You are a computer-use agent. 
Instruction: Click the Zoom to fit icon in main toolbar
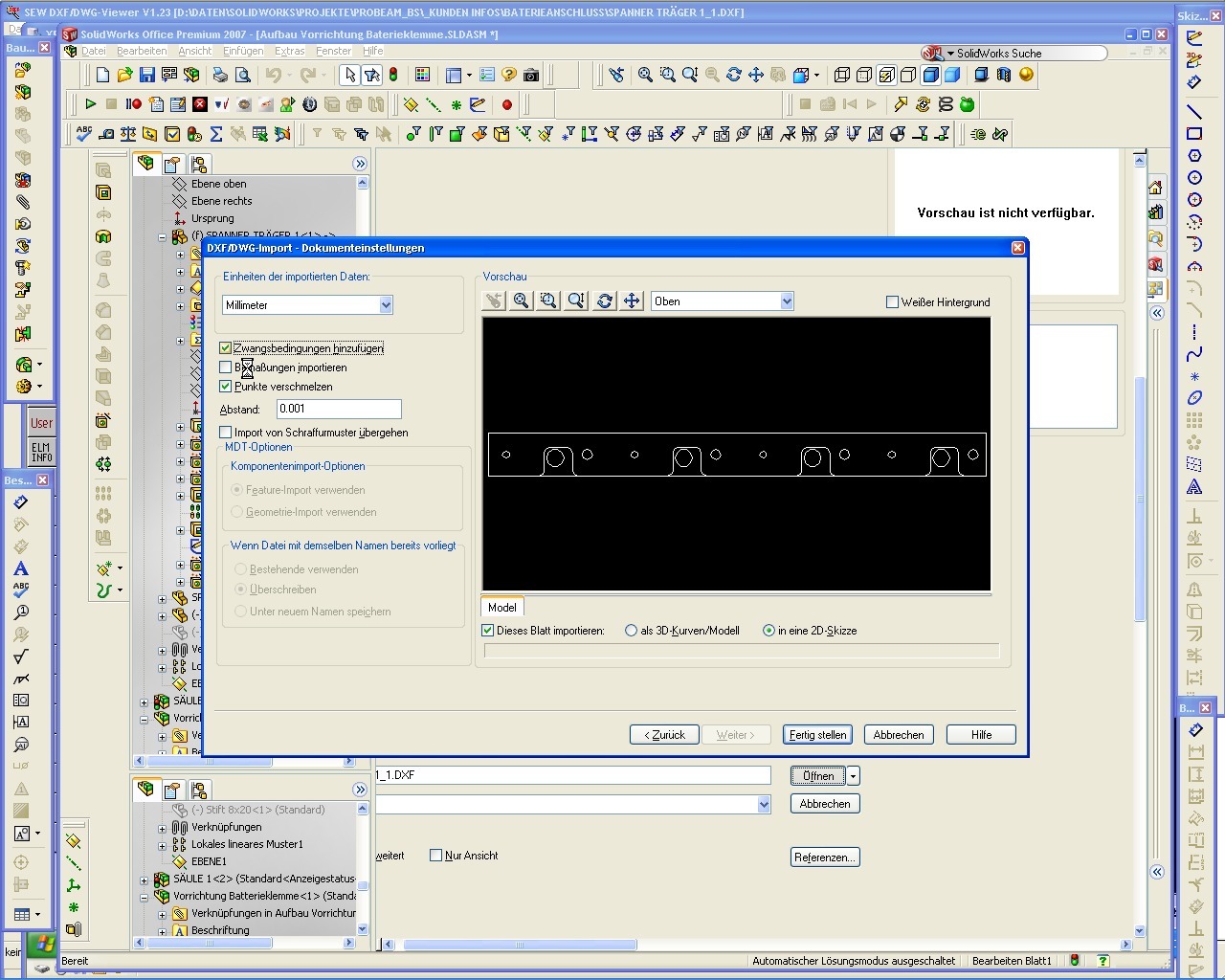point(646,75)
